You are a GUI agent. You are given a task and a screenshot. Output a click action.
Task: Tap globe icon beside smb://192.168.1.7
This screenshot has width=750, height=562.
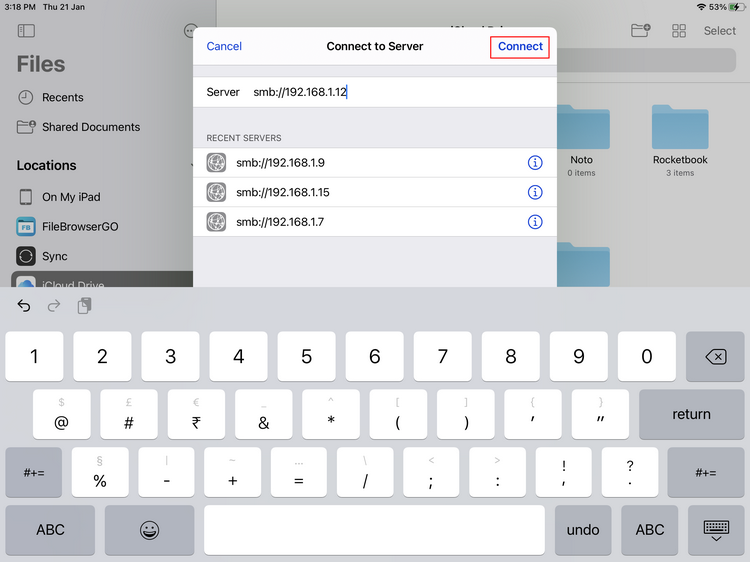click(216, 222)
